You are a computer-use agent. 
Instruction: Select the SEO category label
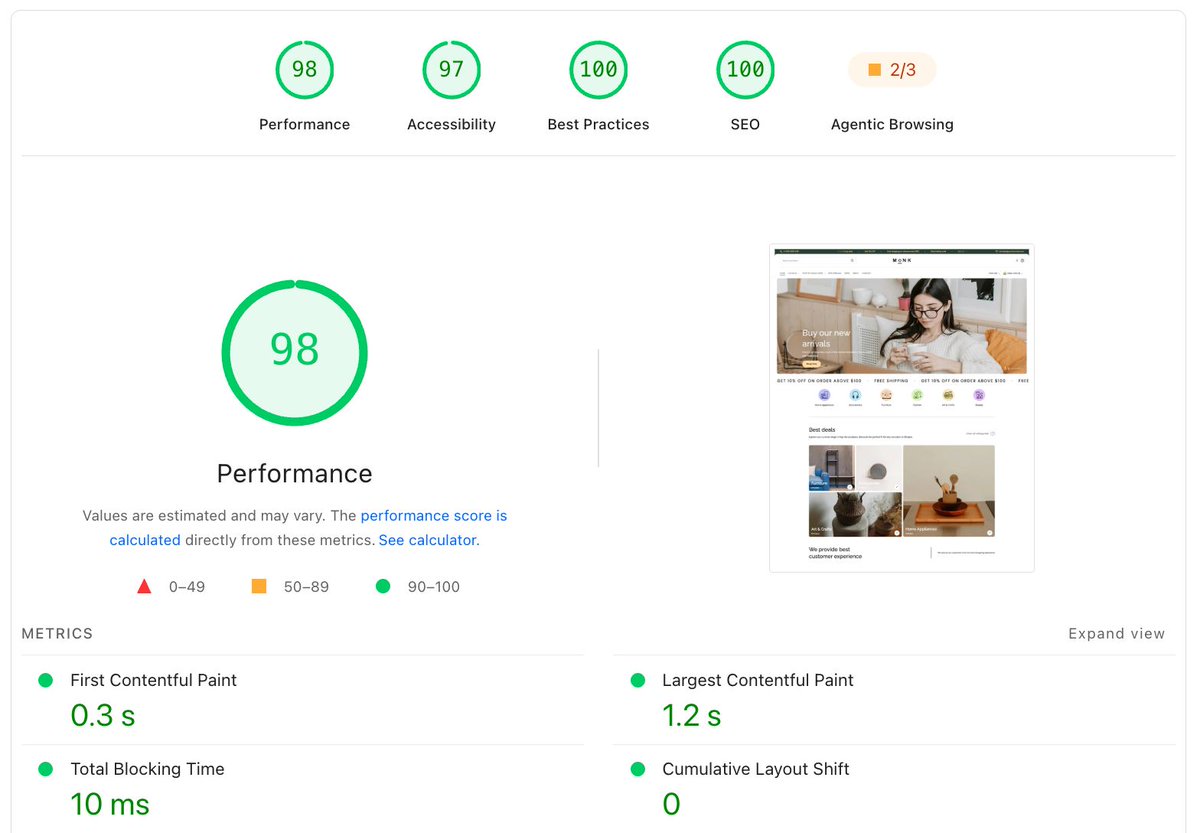coord(745,125)
